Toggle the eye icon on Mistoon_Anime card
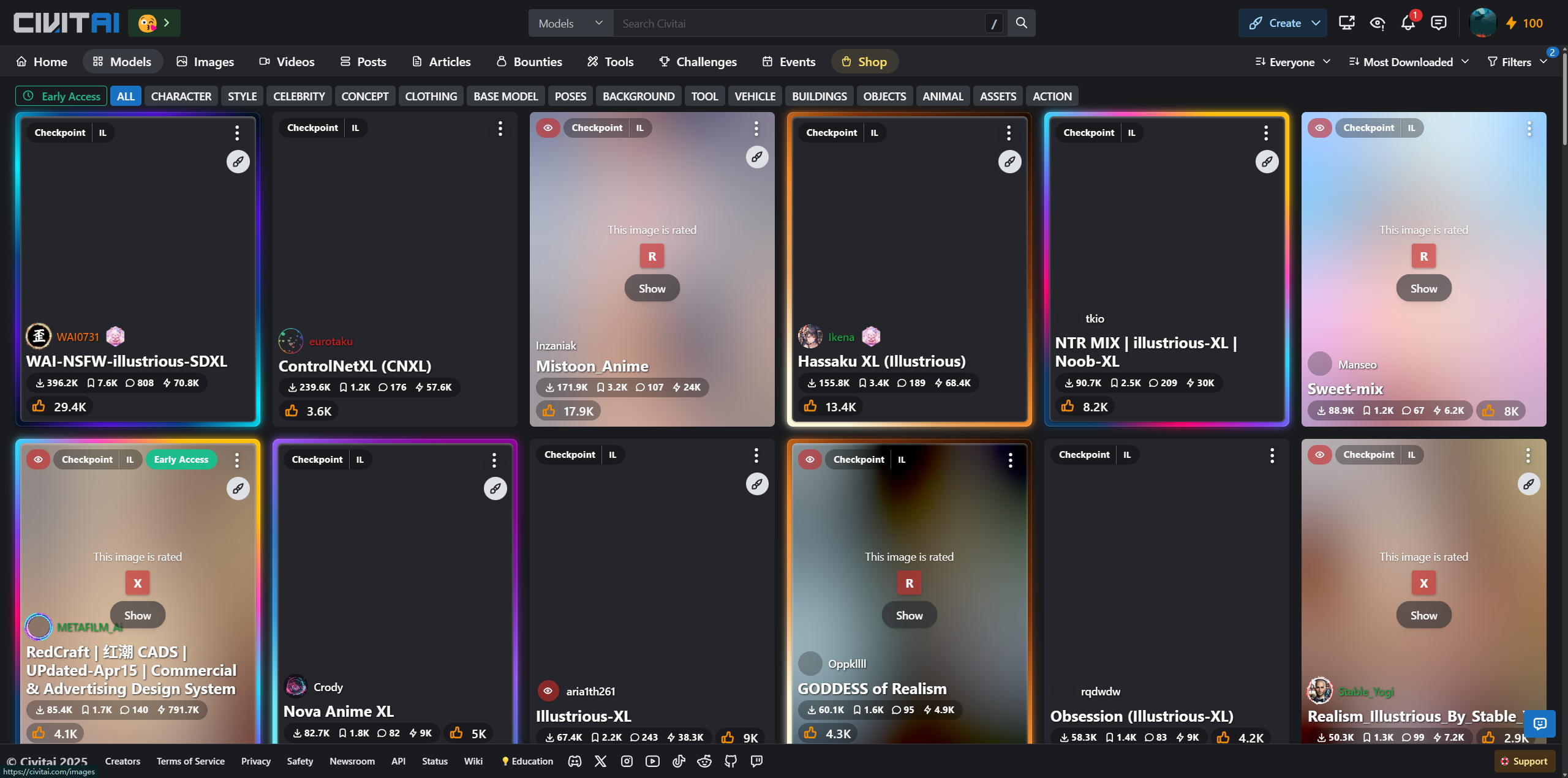This screenshot has height=778, width=1568. pos(548,128)
